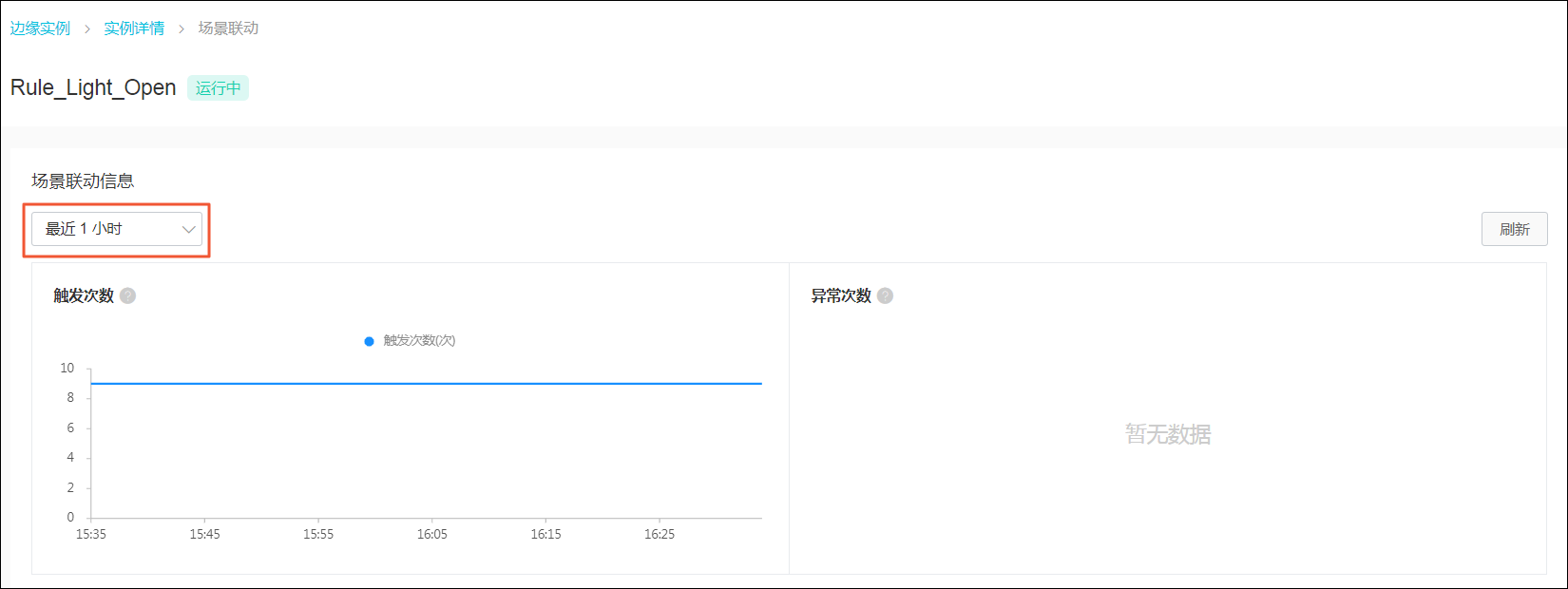Click the 暂无数据 placeholder text
This screenshot has height=589, width=1568.
point(1168,434)
